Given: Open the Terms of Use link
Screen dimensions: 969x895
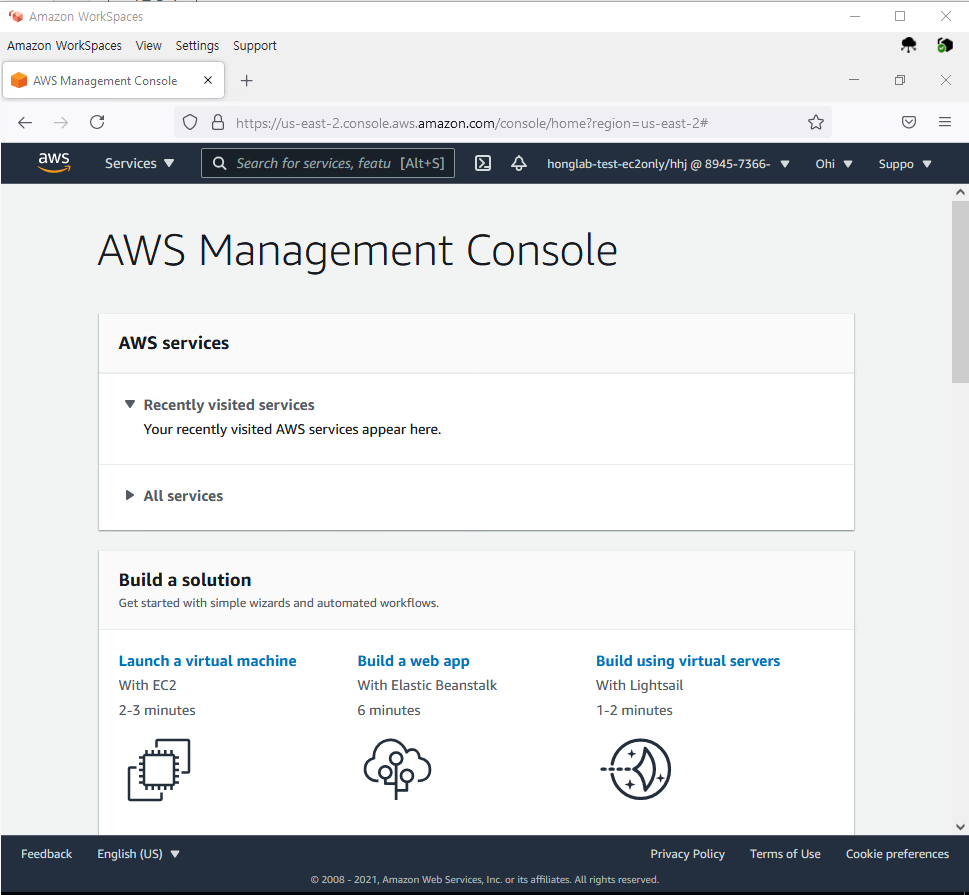Looking at the screenshot, I should tap(785, 854).
